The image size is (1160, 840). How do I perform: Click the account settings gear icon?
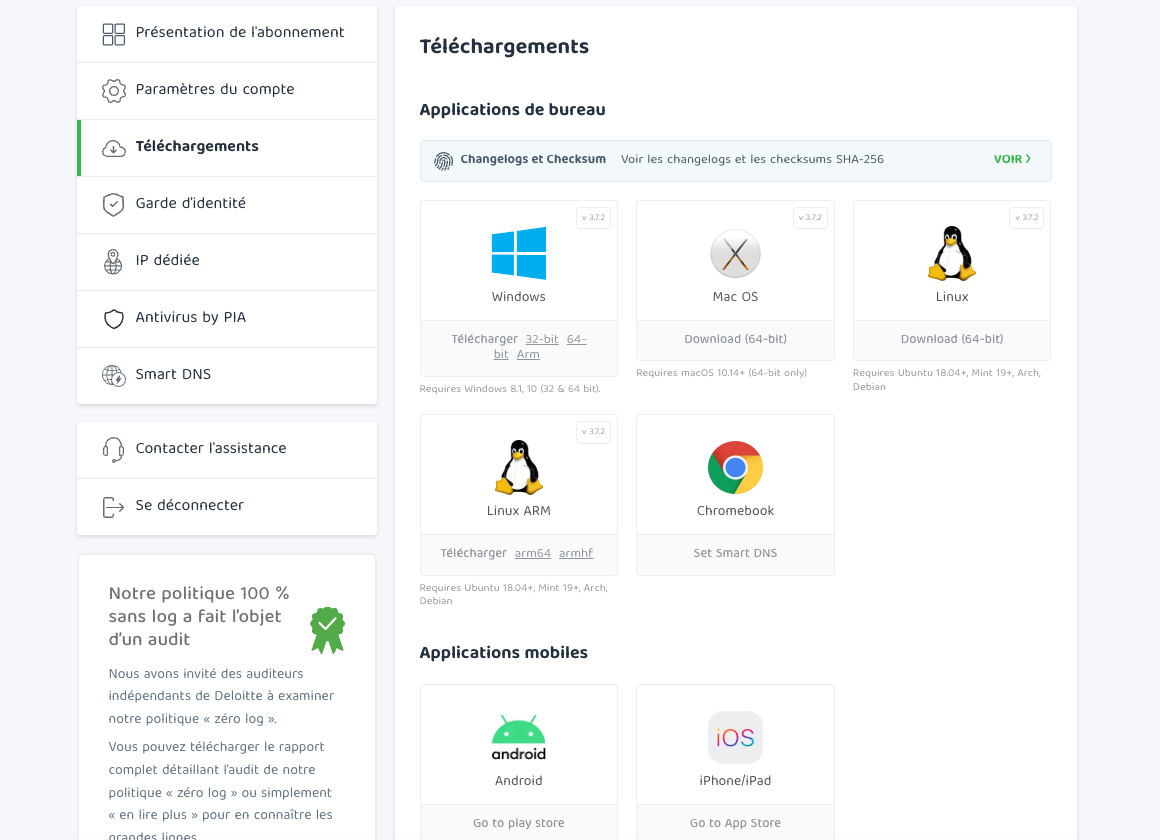(x=113, y=90)
